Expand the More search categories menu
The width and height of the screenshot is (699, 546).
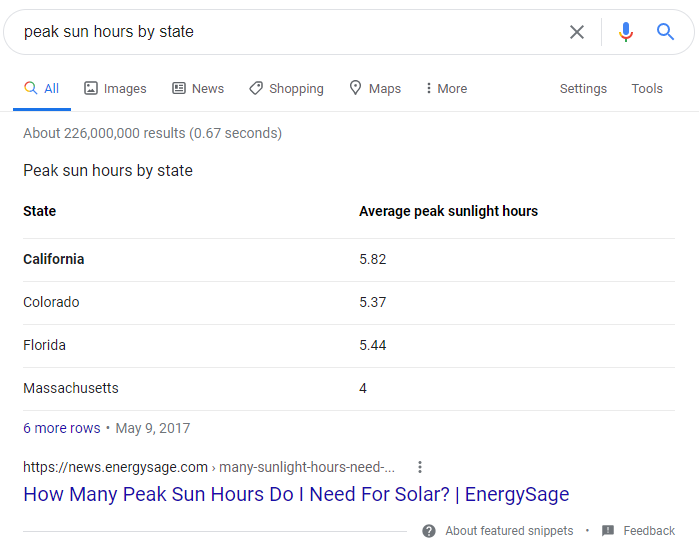(445, 89)
